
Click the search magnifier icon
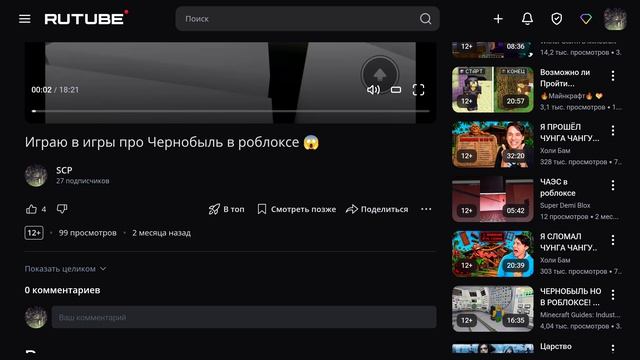pyautogui.click(x=425, y=19)
